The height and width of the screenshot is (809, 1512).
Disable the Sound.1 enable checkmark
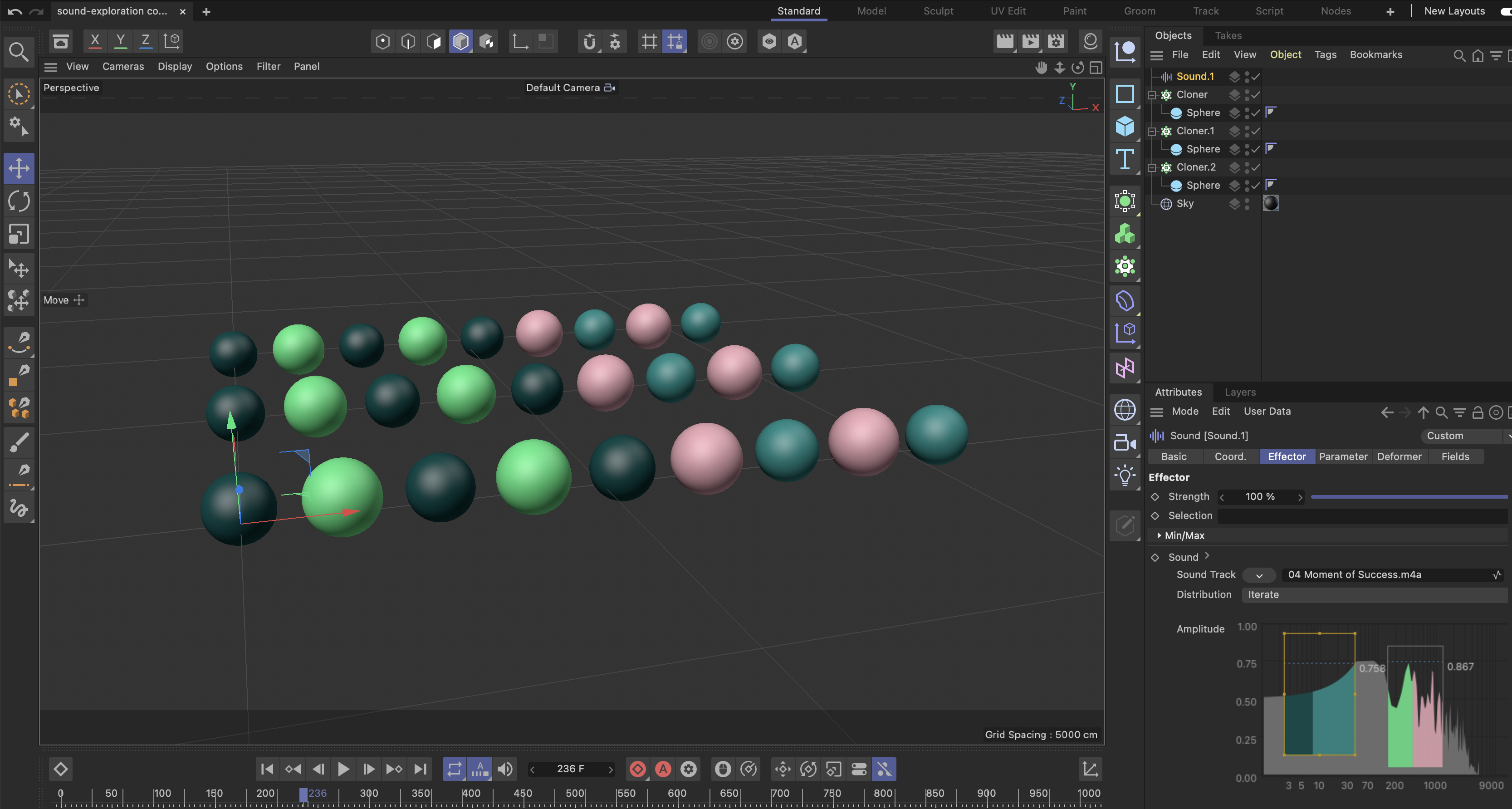(1256, 76)
